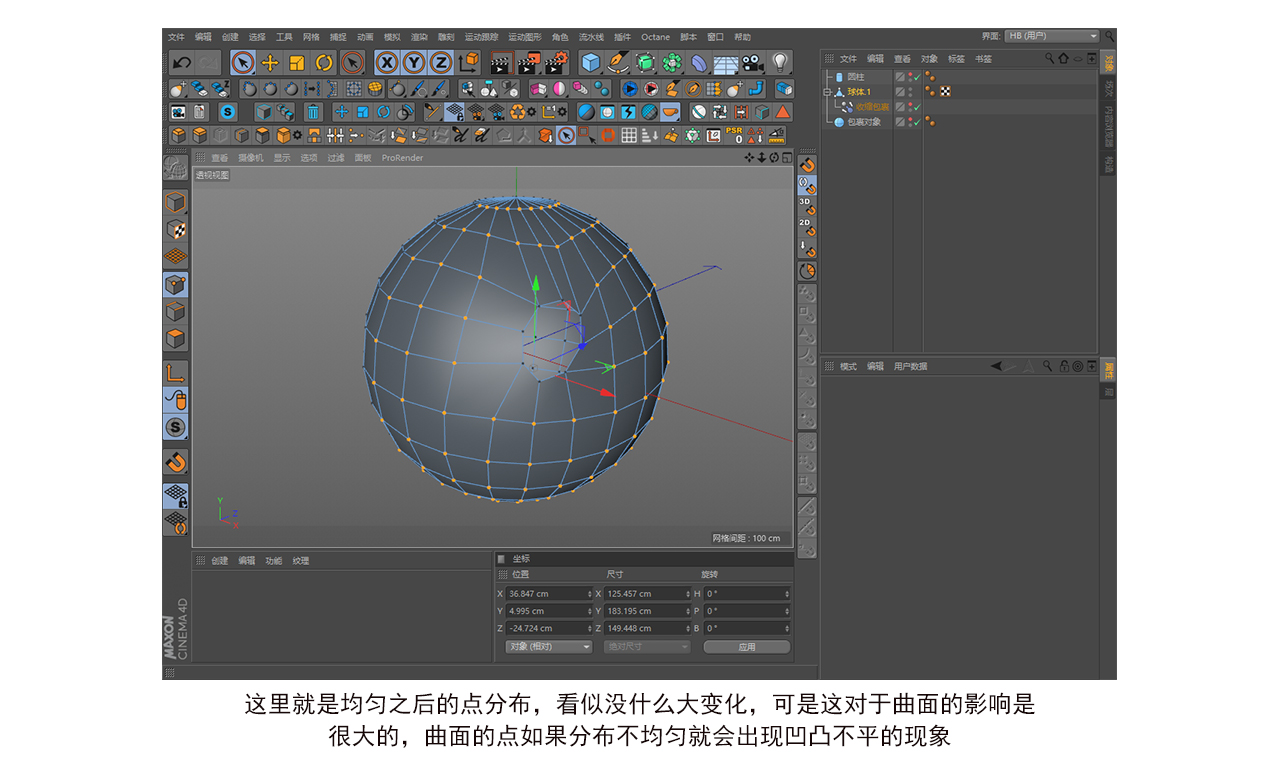The width and height of the screenshot is (1280, 768).
Task: Click the size Y field 183.195 cm
Action: pos(647,611)
